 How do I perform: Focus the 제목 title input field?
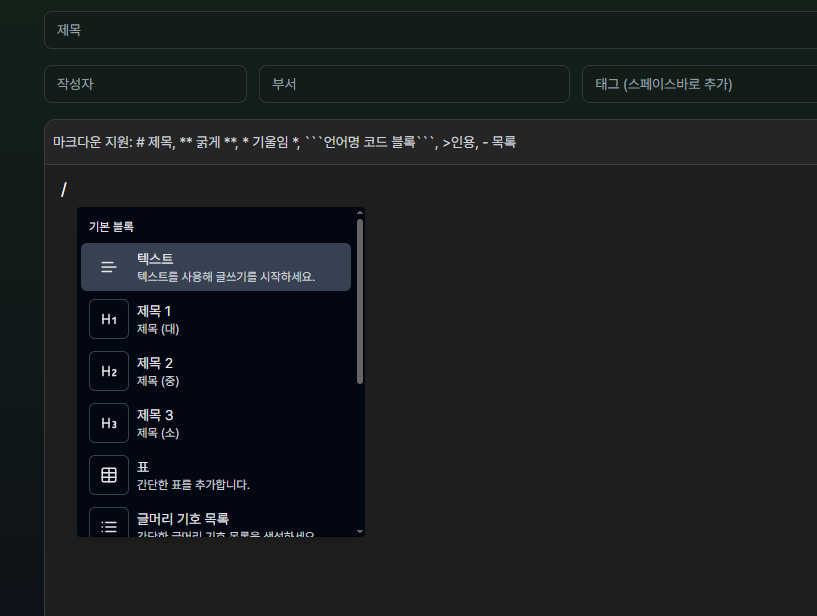pyautogui.click(x=430, y=30)
